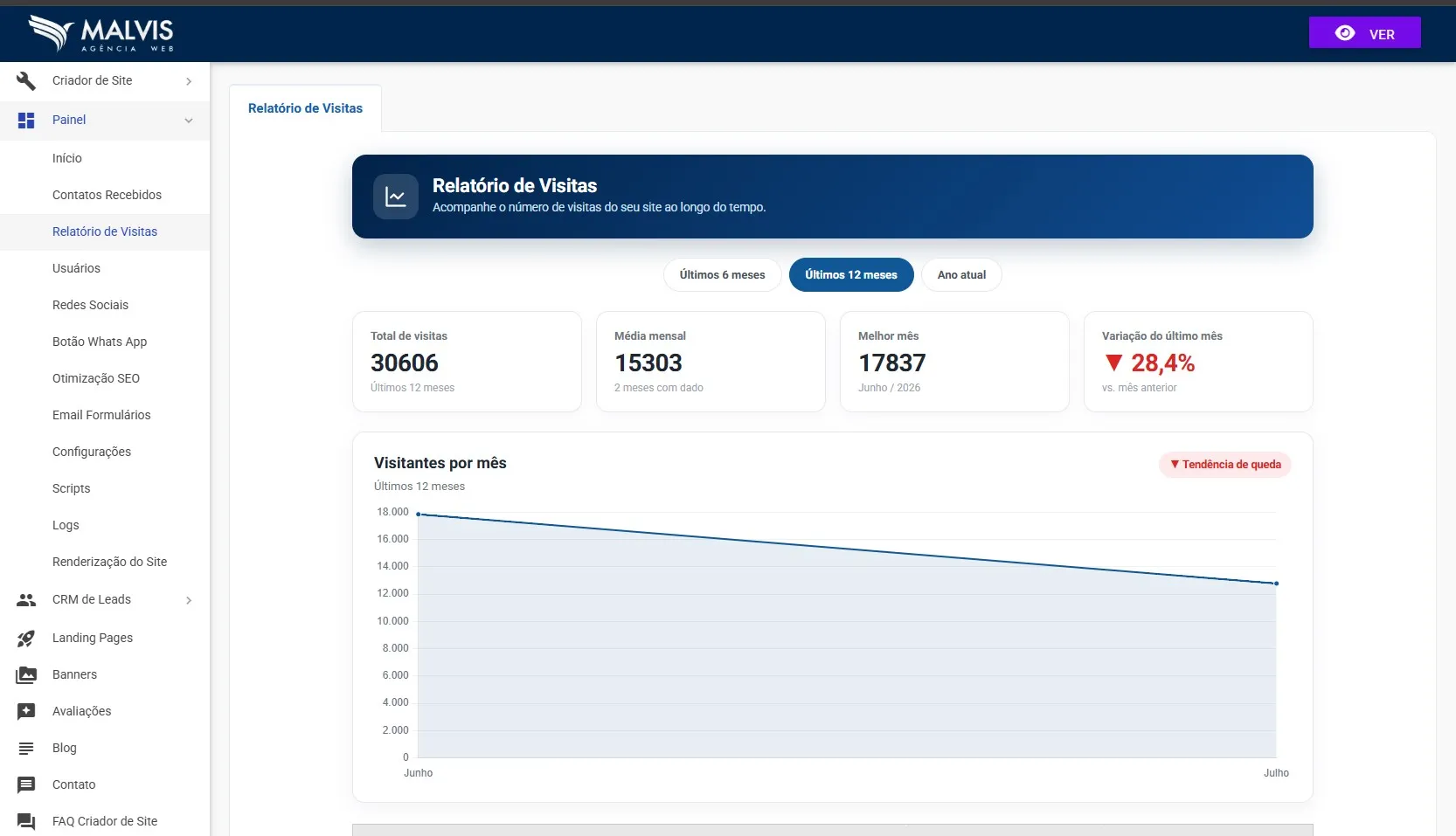Click the Julho x-axis label

coord(1276,773)
